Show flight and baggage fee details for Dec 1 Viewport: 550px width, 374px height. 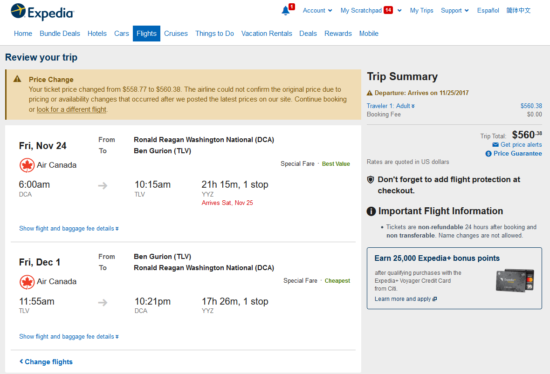tap(69, 336)
